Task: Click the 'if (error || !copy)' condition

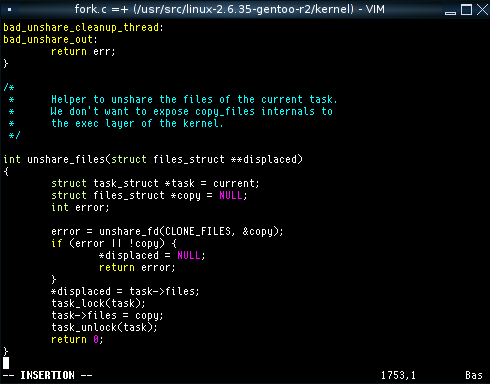Action: (114, 243)
